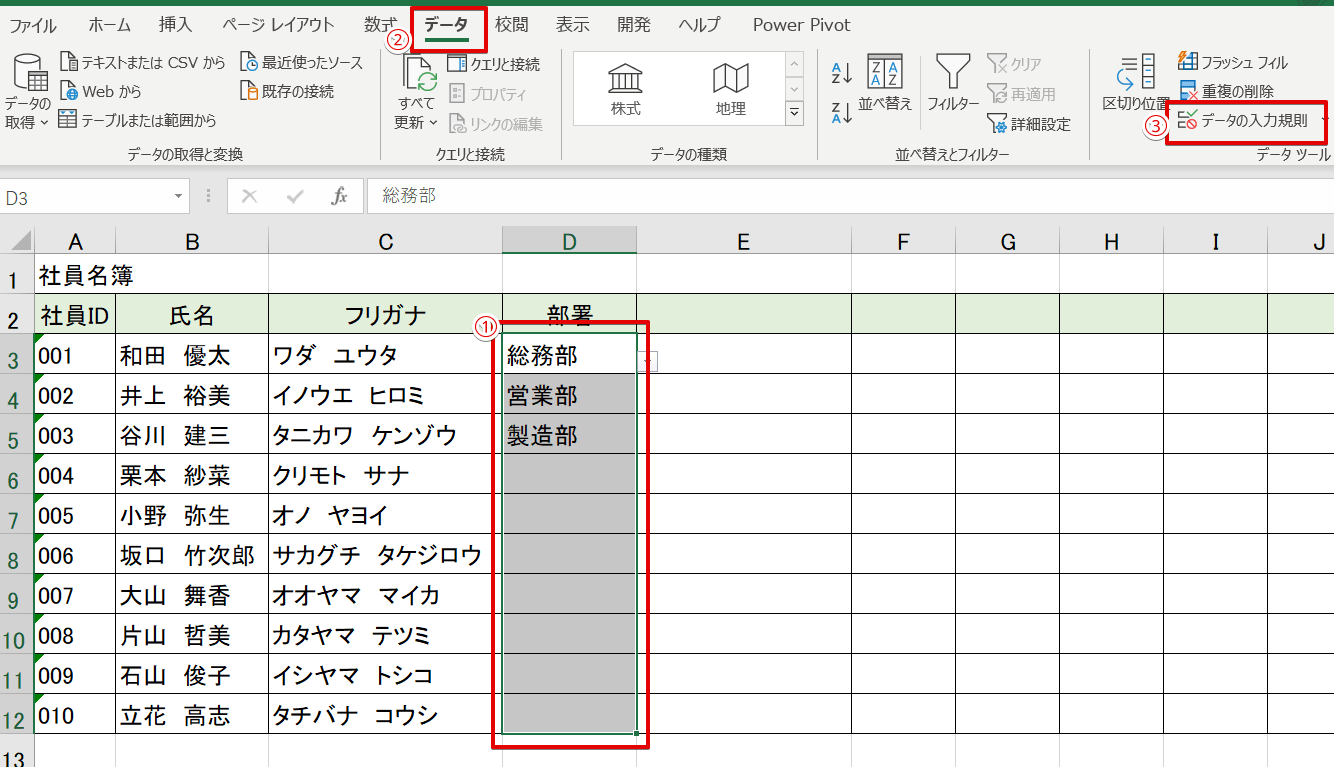1334x767 pixels.
Task: Click テキストまたは CSV から import option
Action: (143, 63)
